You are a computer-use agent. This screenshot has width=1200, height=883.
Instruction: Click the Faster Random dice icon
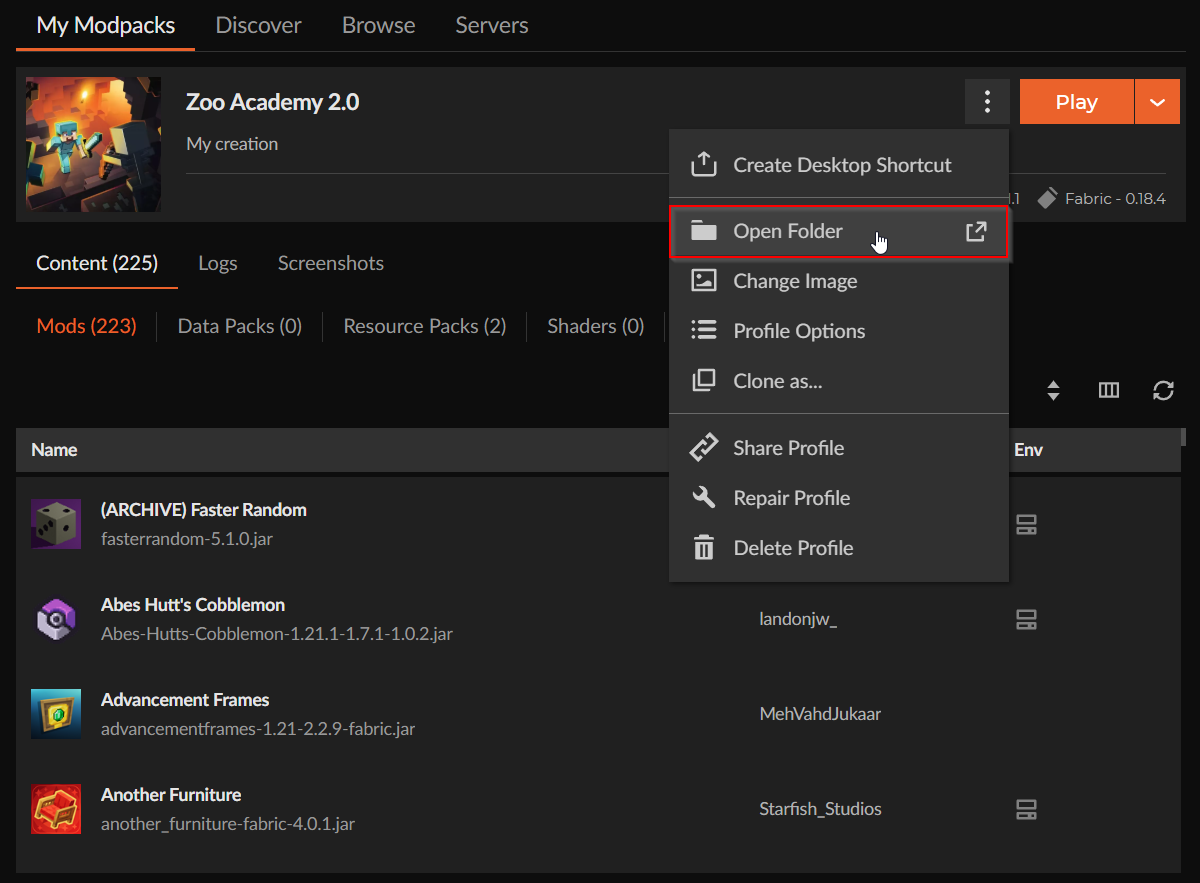point(56,524)
